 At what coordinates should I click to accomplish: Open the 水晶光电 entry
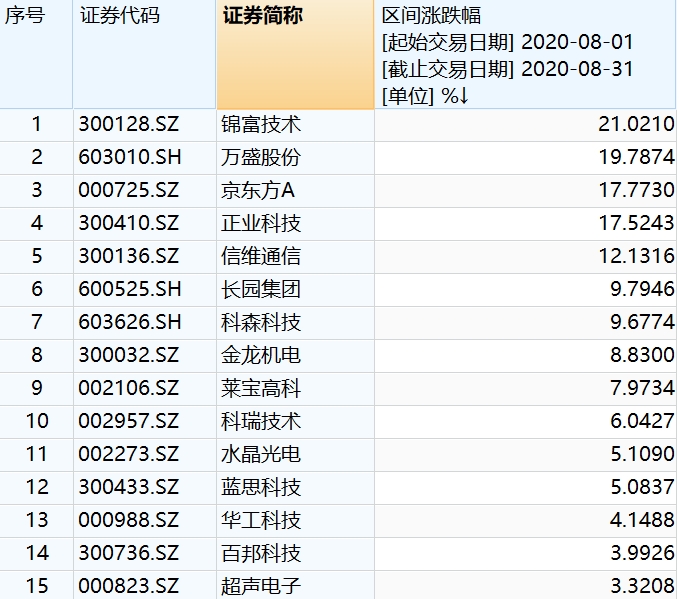261,454
